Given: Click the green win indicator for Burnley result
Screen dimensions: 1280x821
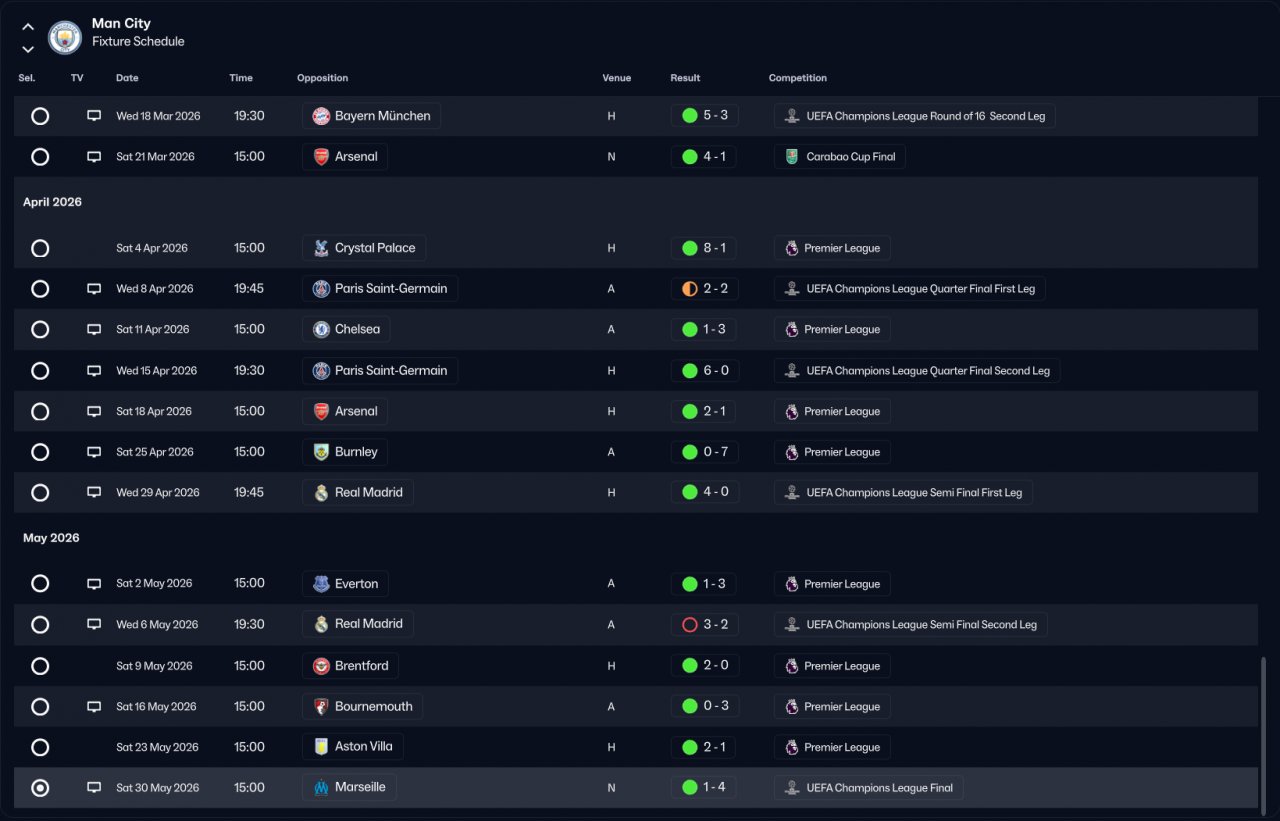Looking at the screenshot, I should click(689, 452).
